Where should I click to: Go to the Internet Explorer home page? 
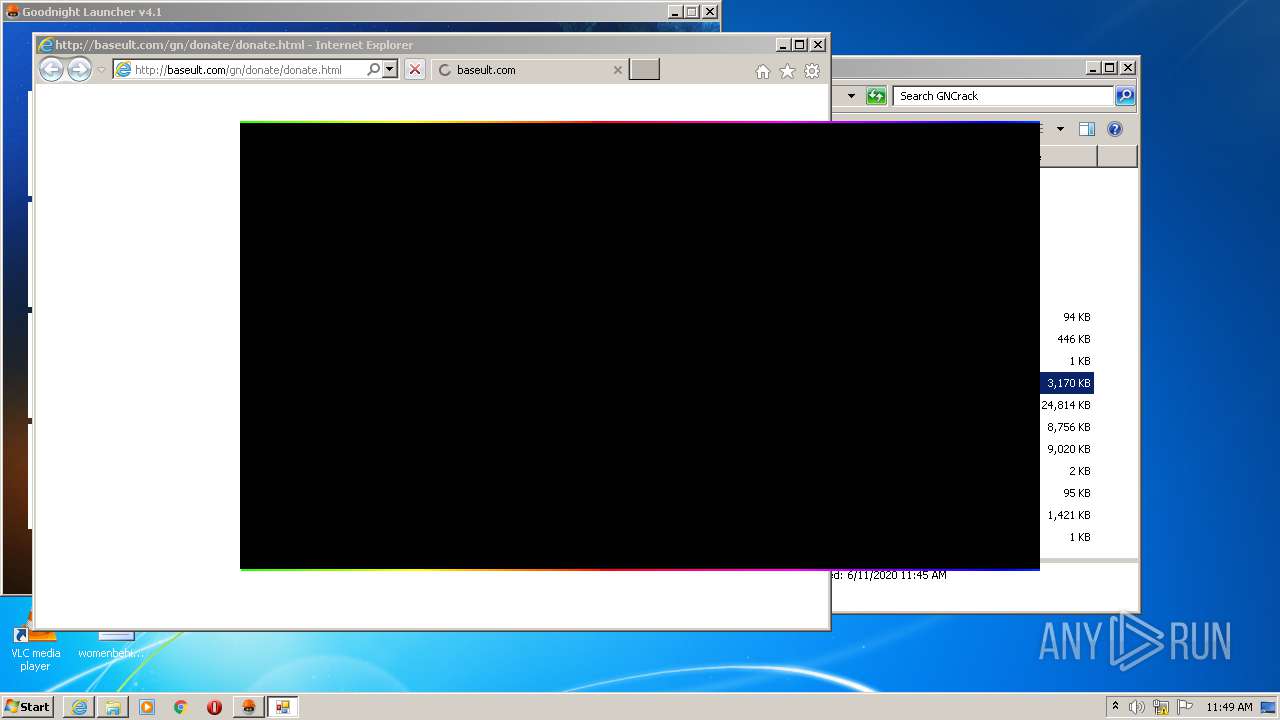tap(763, 71)
